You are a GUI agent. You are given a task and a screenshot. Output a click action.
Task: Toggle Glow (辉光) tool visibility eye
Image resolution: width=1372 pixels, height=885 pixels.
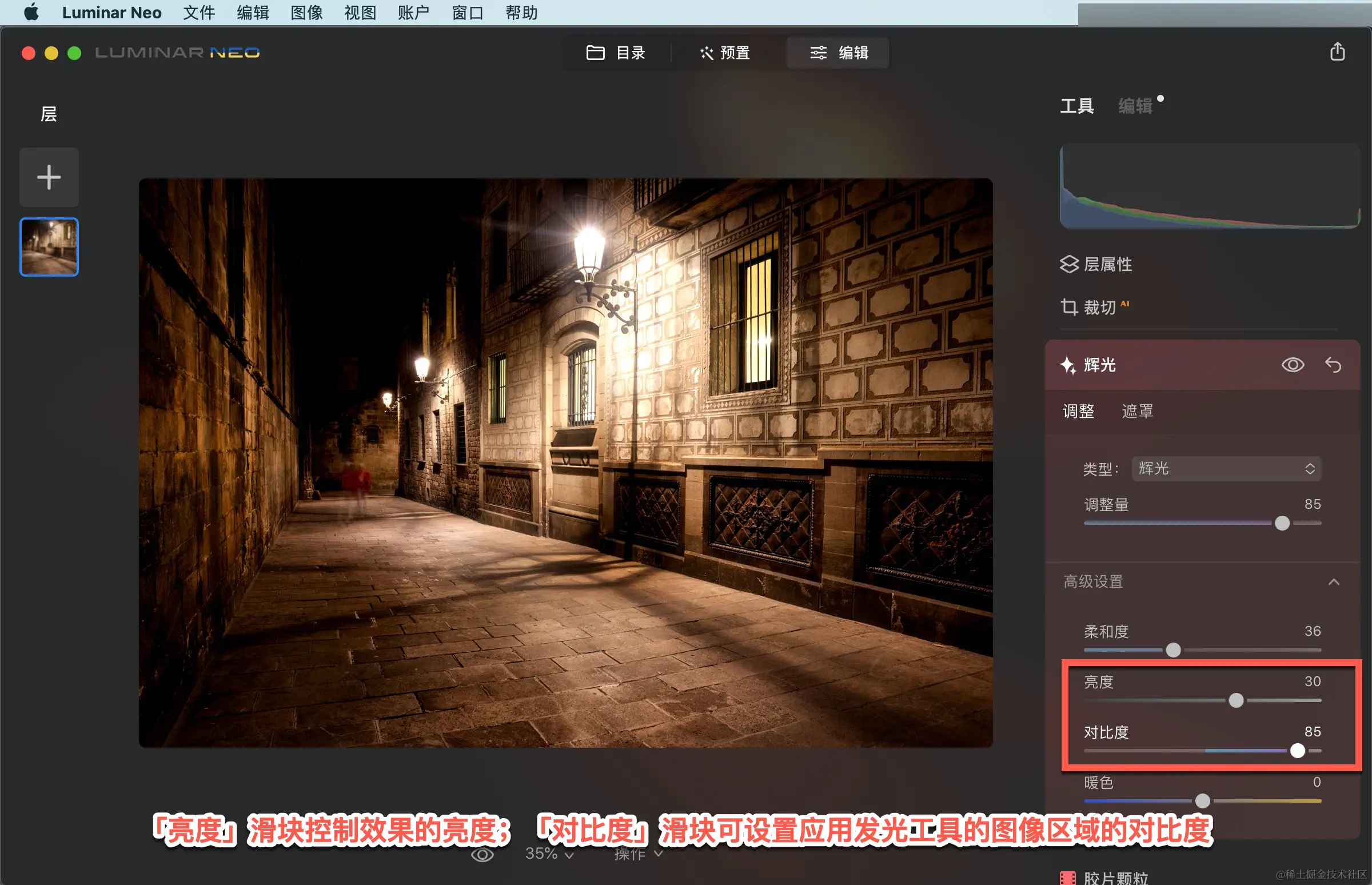[x=1292, y=365]
